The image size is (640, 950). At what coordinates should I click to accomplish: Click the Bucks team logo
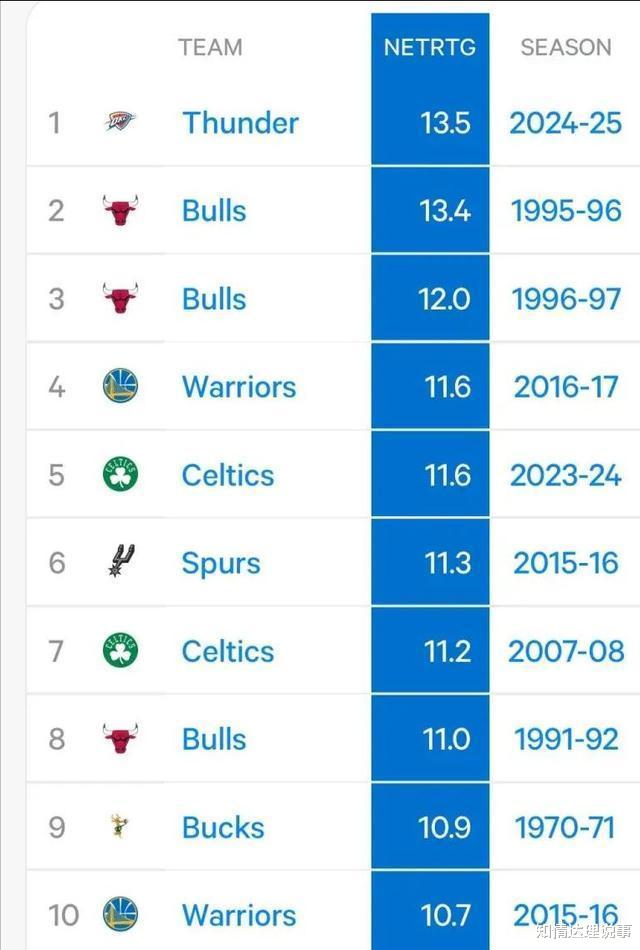click(119, 826)
